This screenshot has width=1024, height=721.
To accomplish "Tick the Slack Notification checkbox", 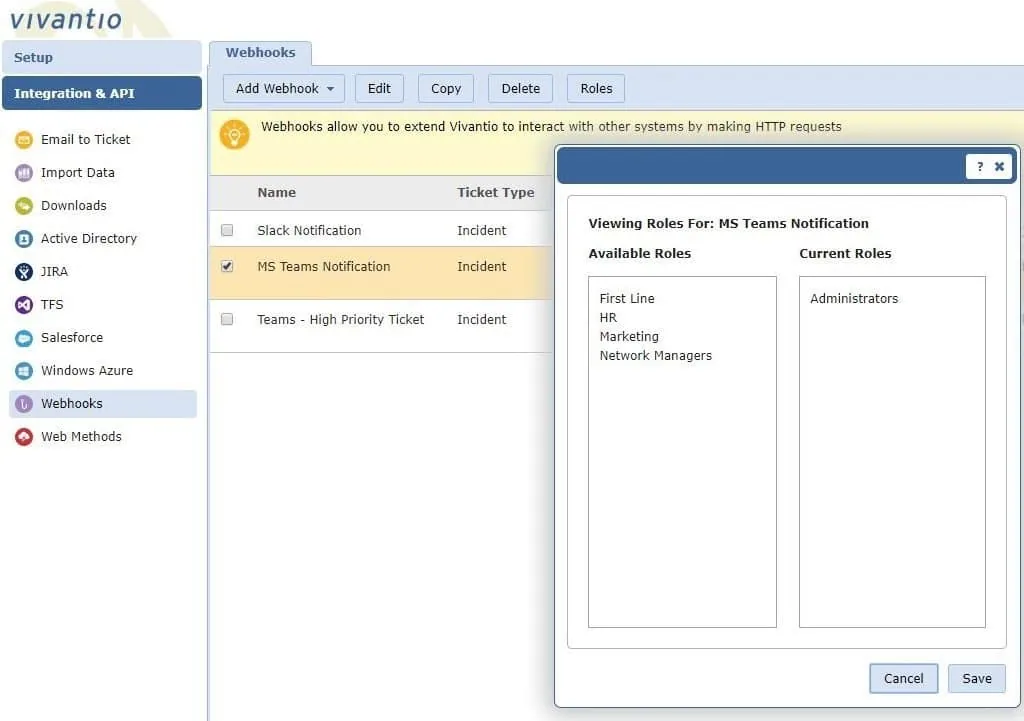I will coord(227,230).
